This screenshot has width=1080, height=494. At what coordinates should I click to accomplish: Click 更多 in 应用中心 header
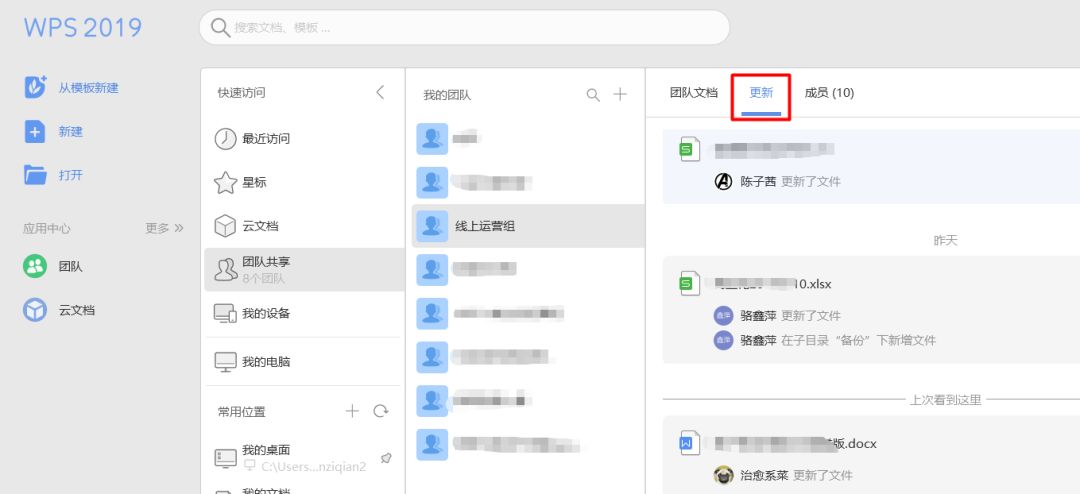pos(164,228)
